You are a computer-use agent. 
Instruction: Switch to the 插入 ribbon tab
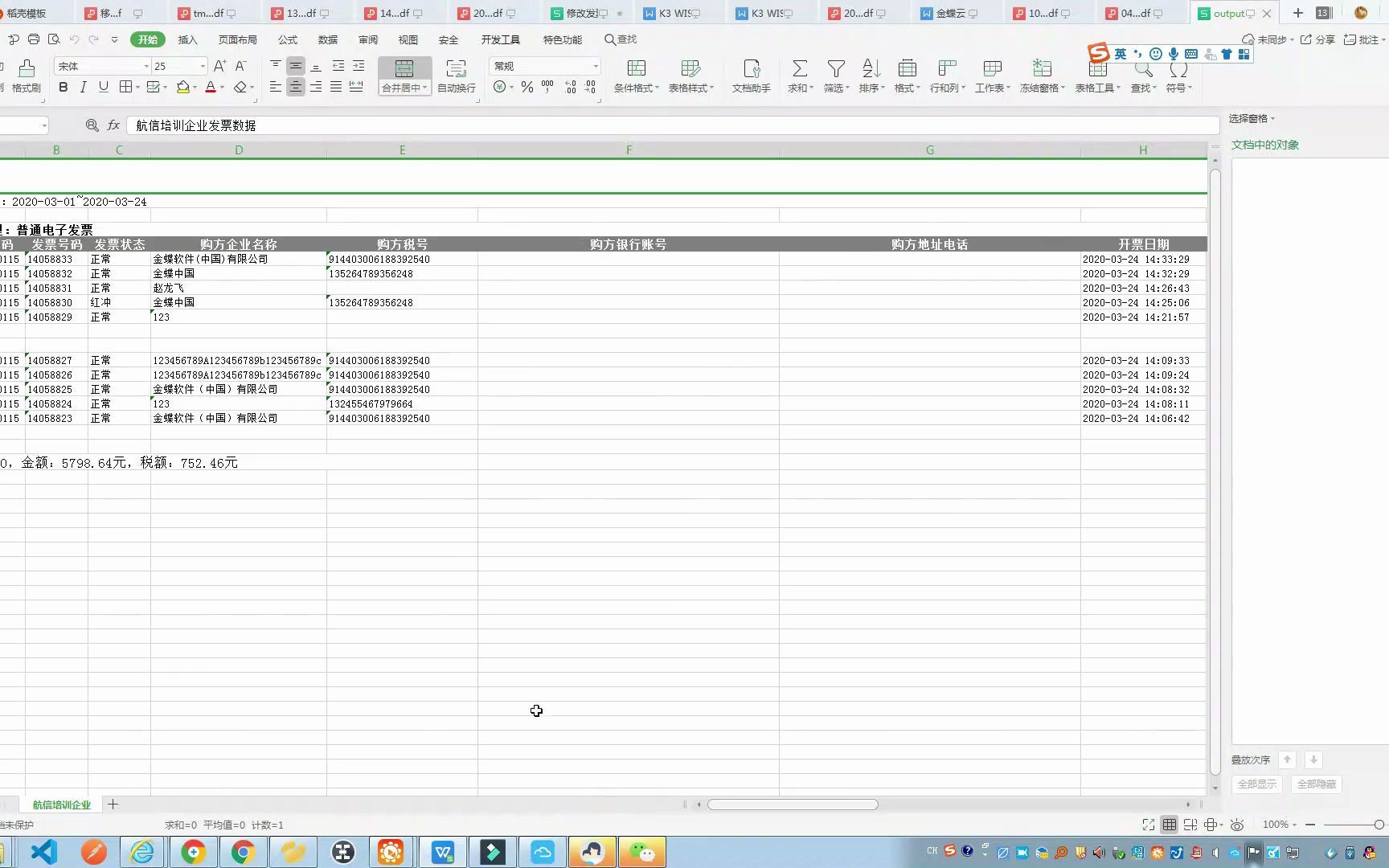(187, 39)
